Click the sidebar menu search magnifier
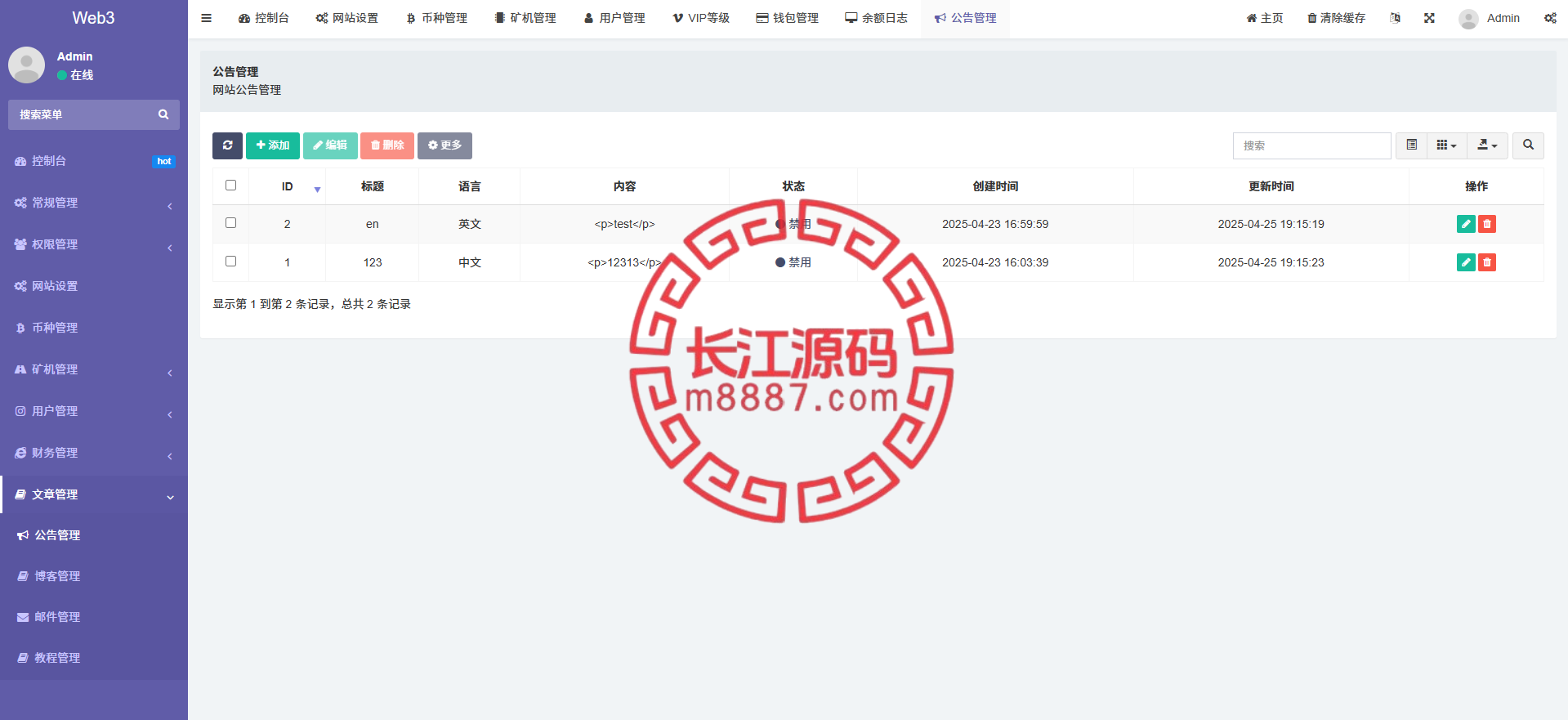The image size is (1568, 720). 163,114
